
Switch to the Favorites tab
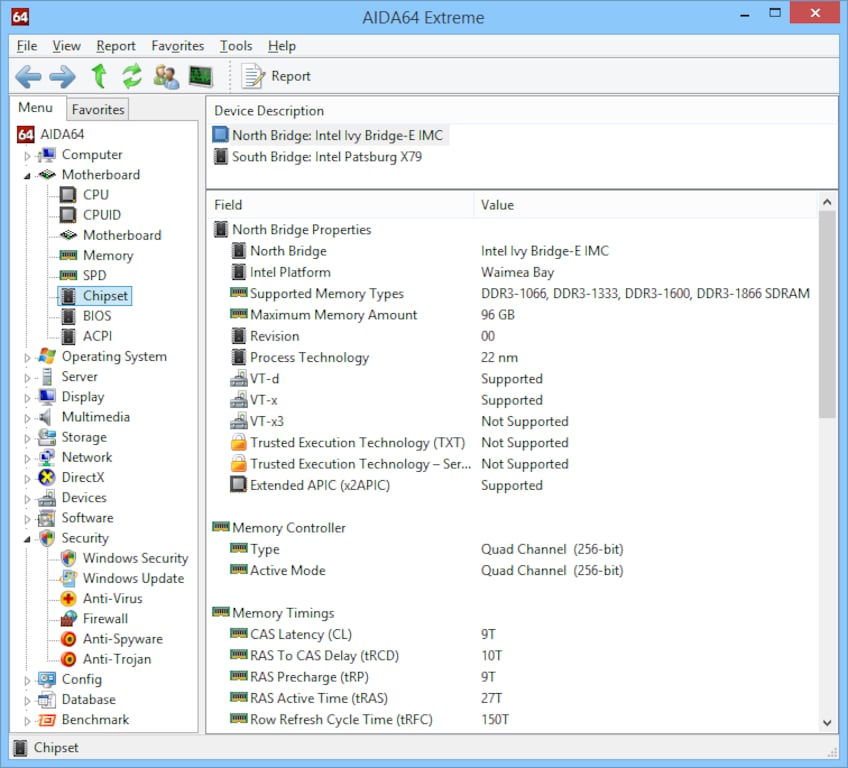click(x=98, y=110)
